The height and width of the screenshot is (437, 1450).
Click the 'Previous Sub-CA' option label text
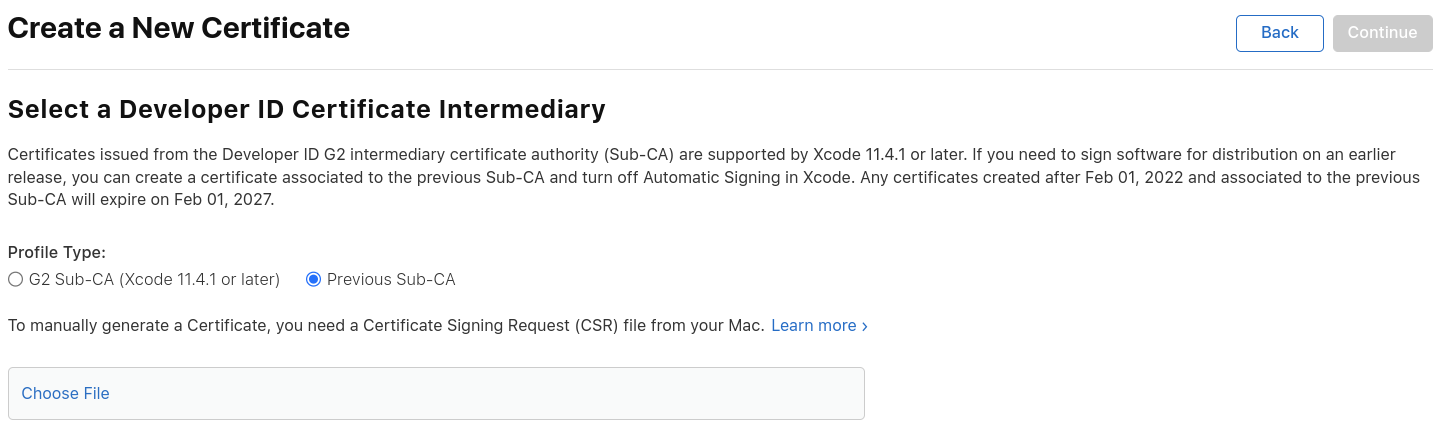click(391, 280)
